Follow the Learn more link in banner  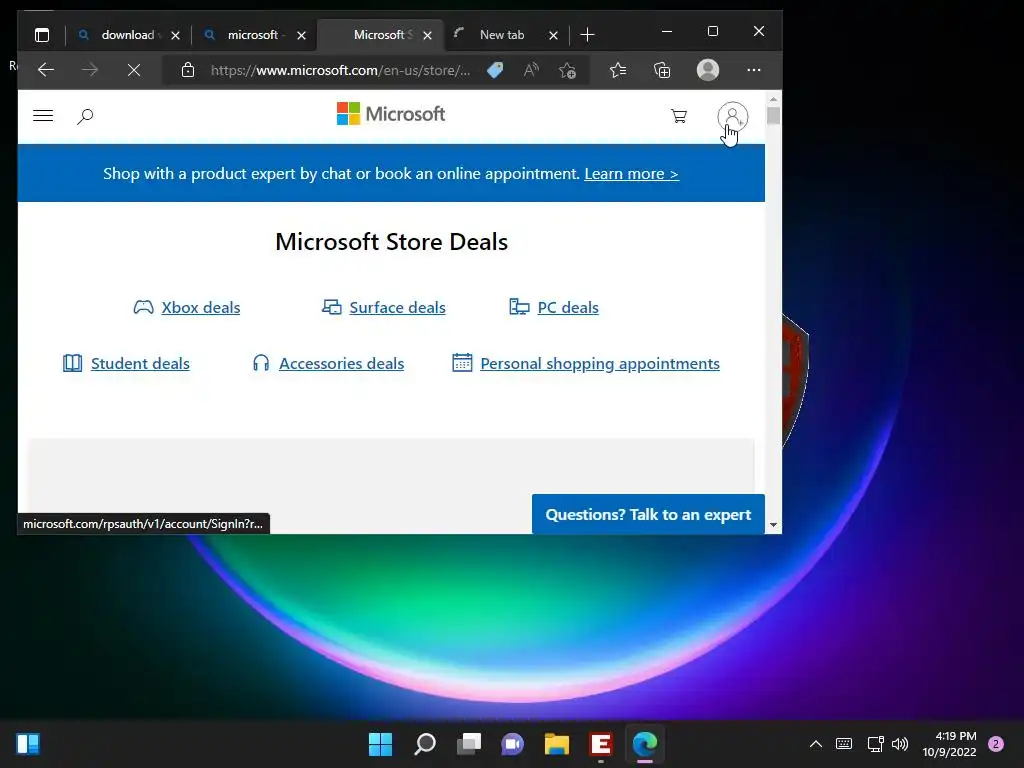[x=632, y=174]
